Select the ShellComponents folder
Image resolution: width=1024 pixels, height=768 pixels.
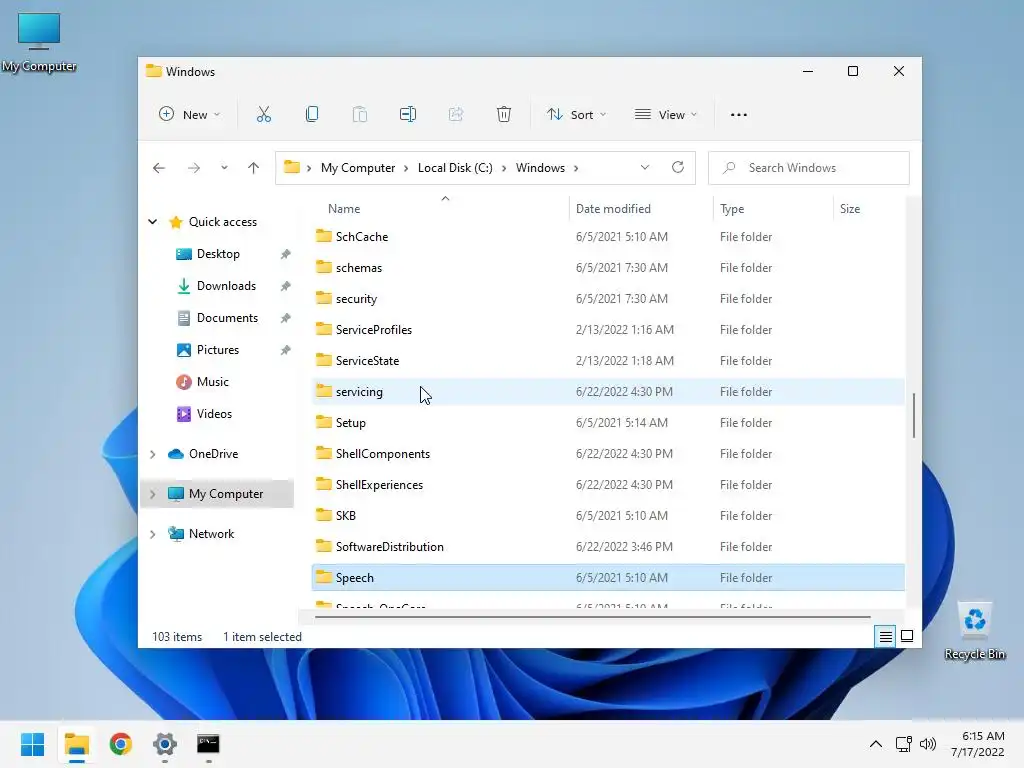pyautogui.click(x=608, y=453)
